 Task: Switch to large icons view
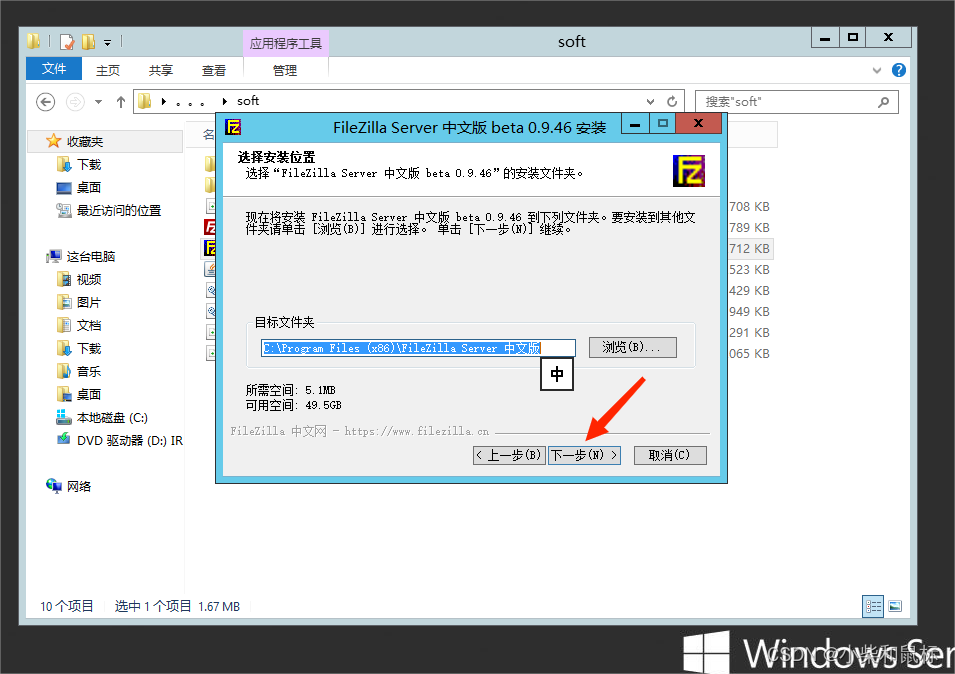click(895, 606)
